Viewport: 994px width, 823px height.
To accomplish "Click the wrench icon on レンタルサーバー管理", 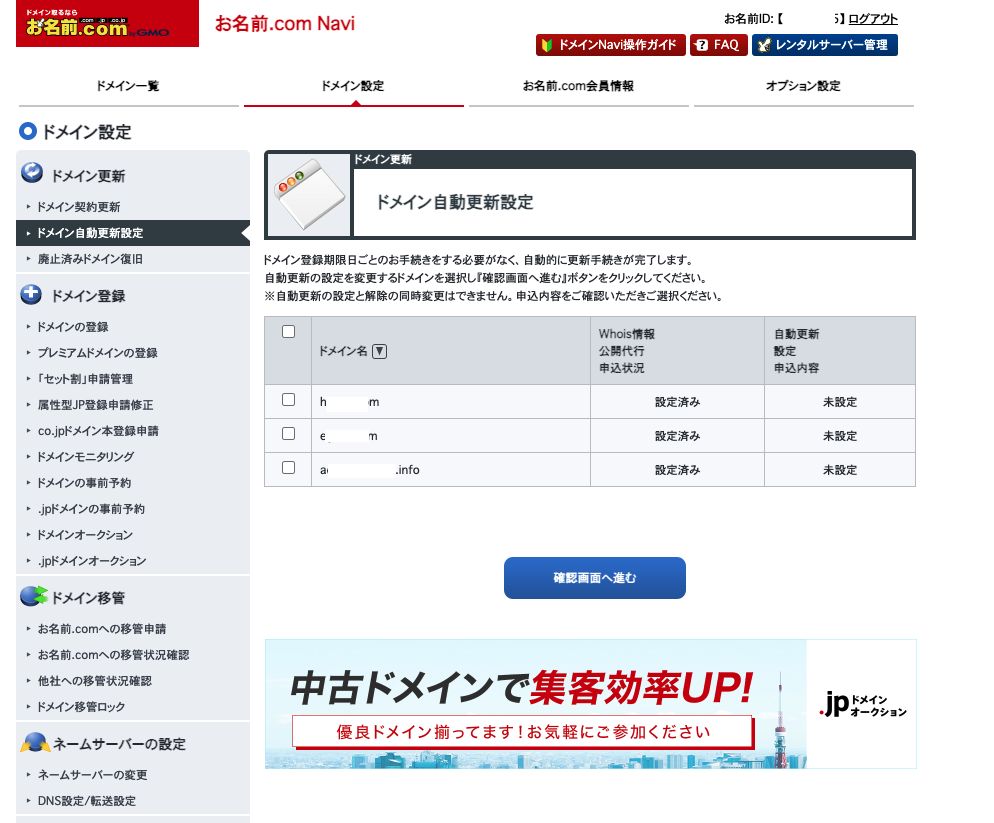I will point(764,45).
